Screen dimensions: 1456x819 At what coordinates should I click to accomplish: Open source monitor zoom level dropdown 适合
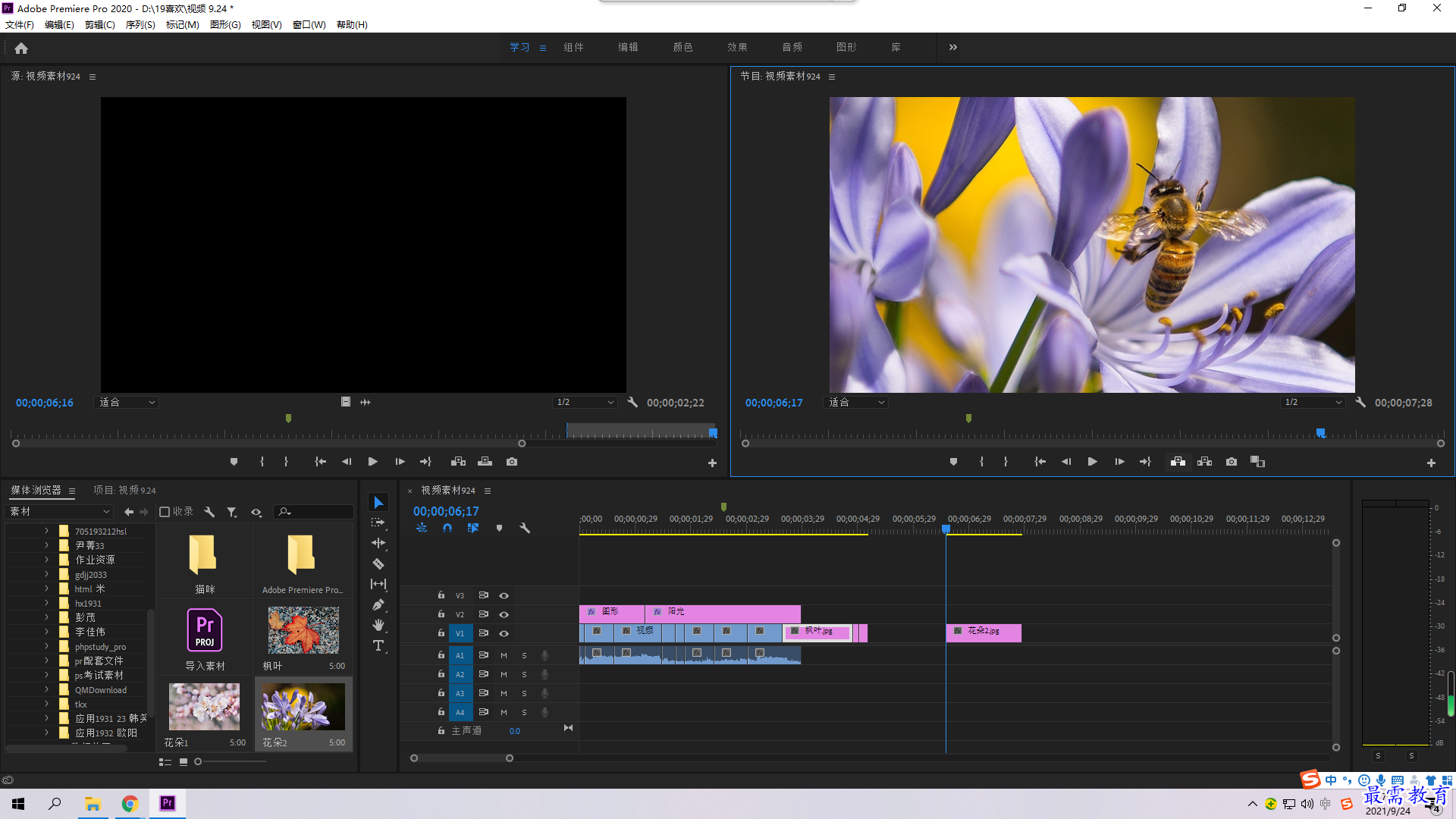(x=127, y=403)
